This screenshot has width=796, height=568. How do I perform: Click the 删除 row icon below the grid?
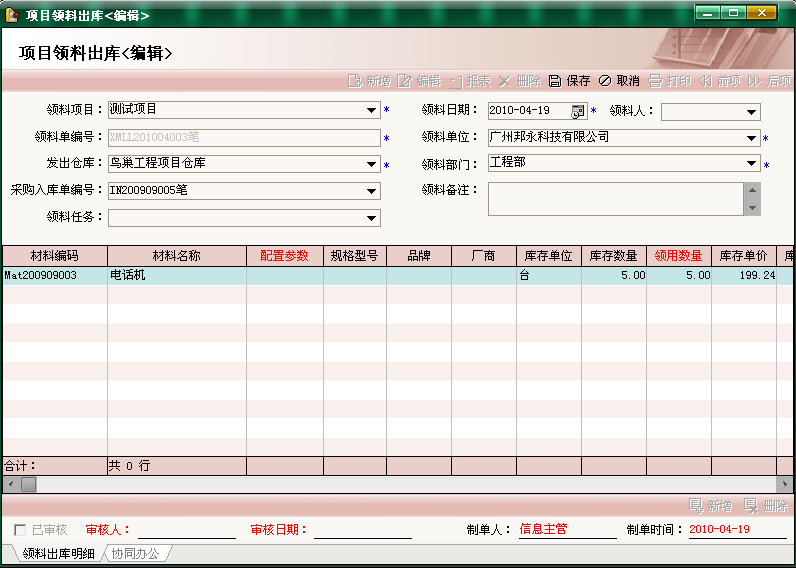coord(751,506)
